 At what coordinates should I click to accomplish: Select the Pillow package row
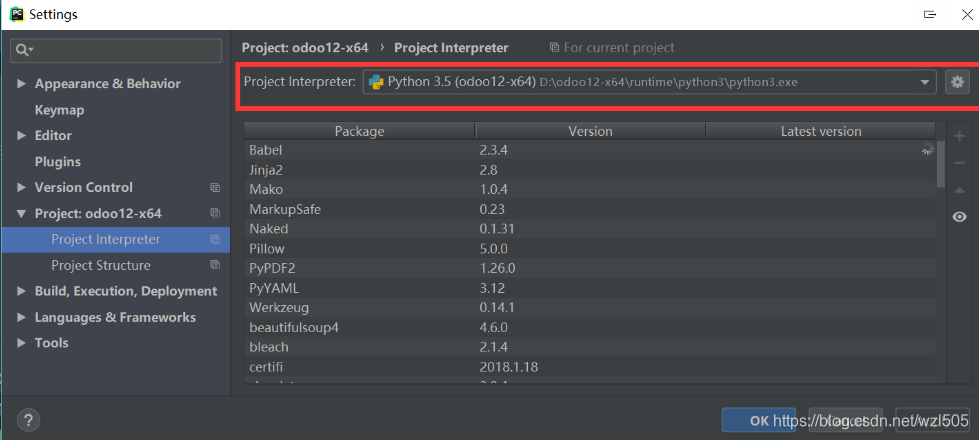(x=590, y=248)
